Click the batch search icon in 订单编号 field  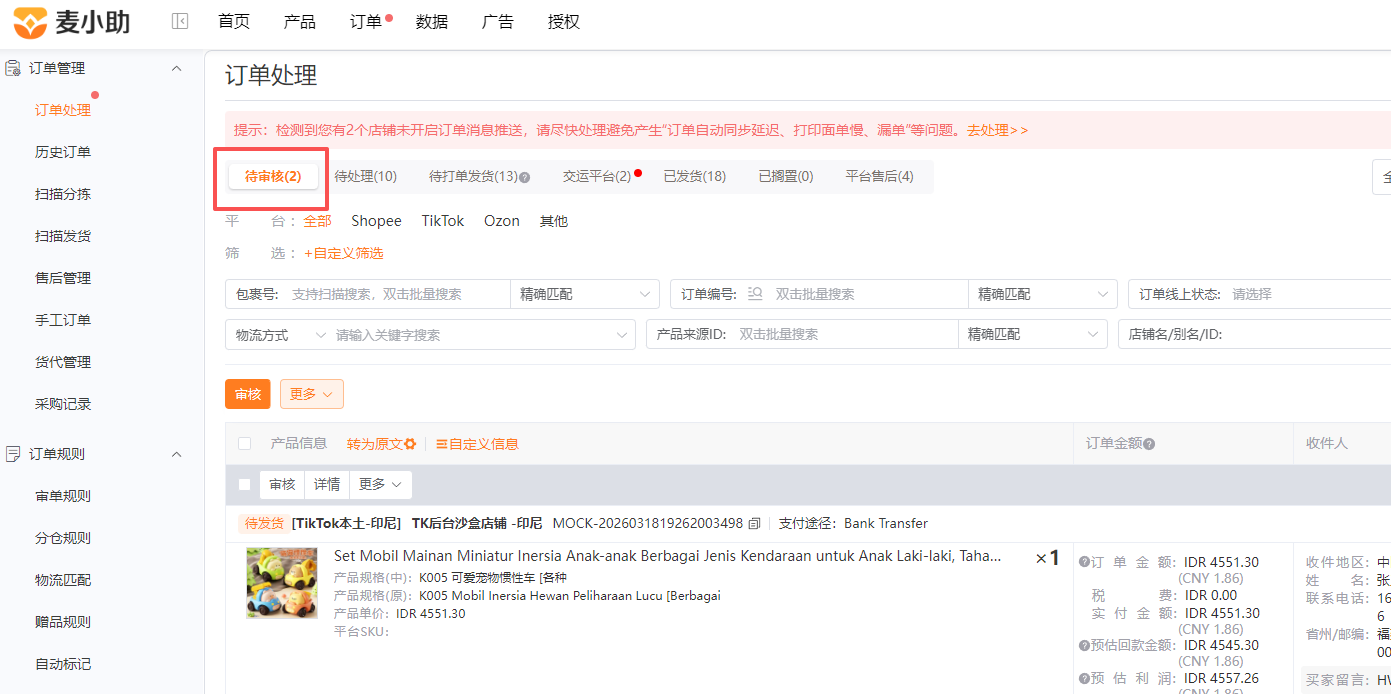756,294
